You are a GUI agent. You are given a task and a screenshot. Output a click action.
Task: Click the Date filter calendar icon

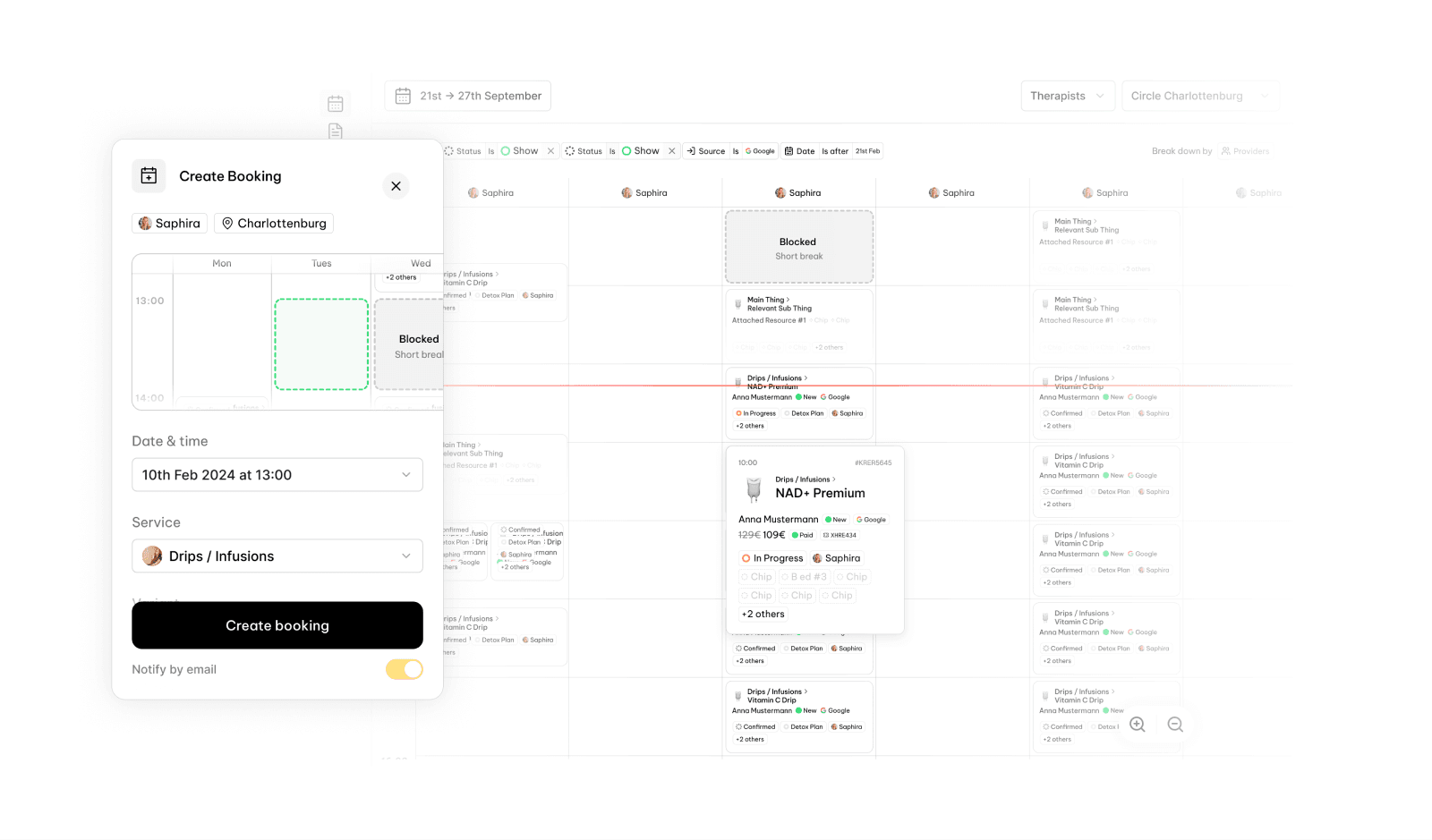(788, 151)
